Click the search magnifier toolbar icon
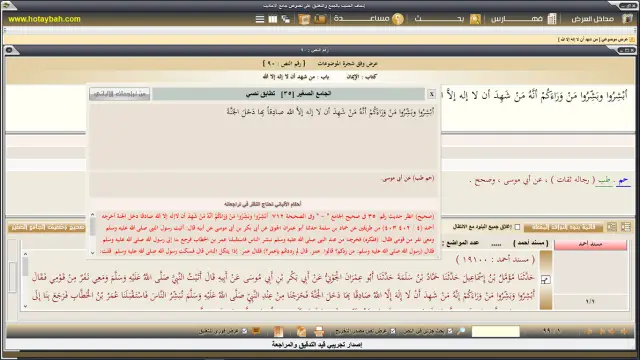640x360 pixels. (475, 19)
